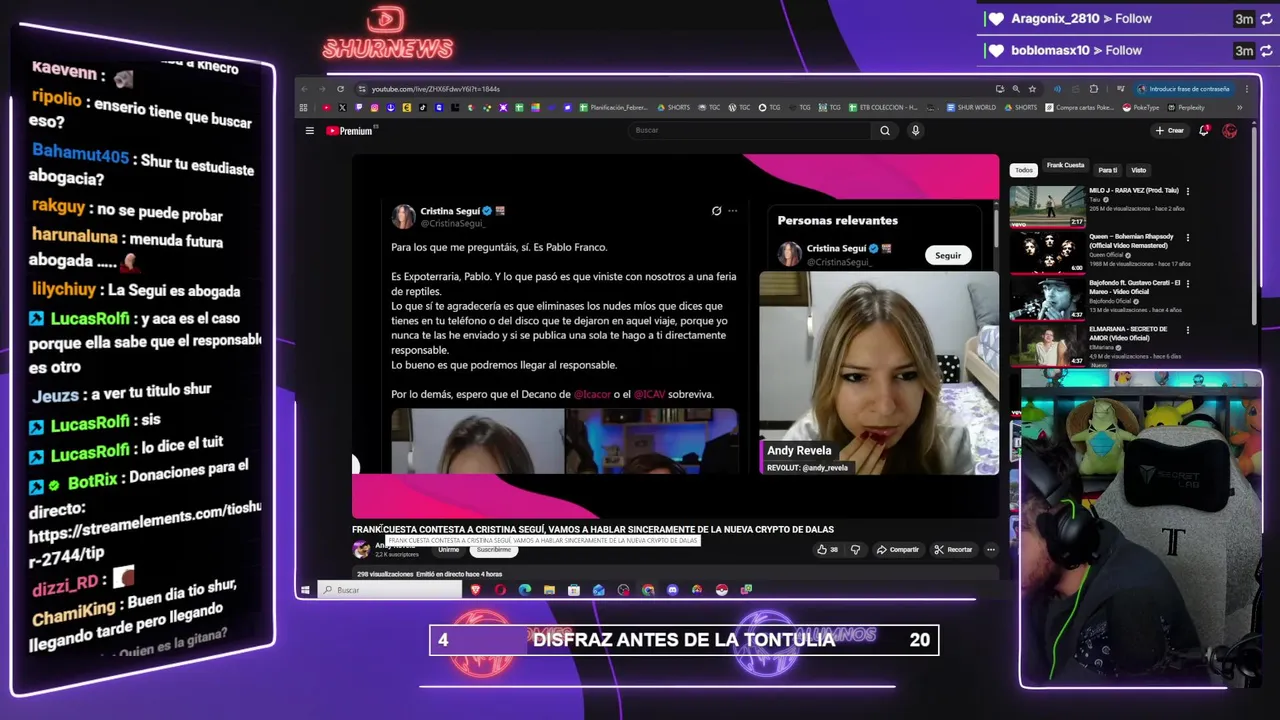Image resolution: width=1280 pixels, height=720 pixels.
Task: Open the tweet's three-dot more menu
Action: (x=732, y=211)
